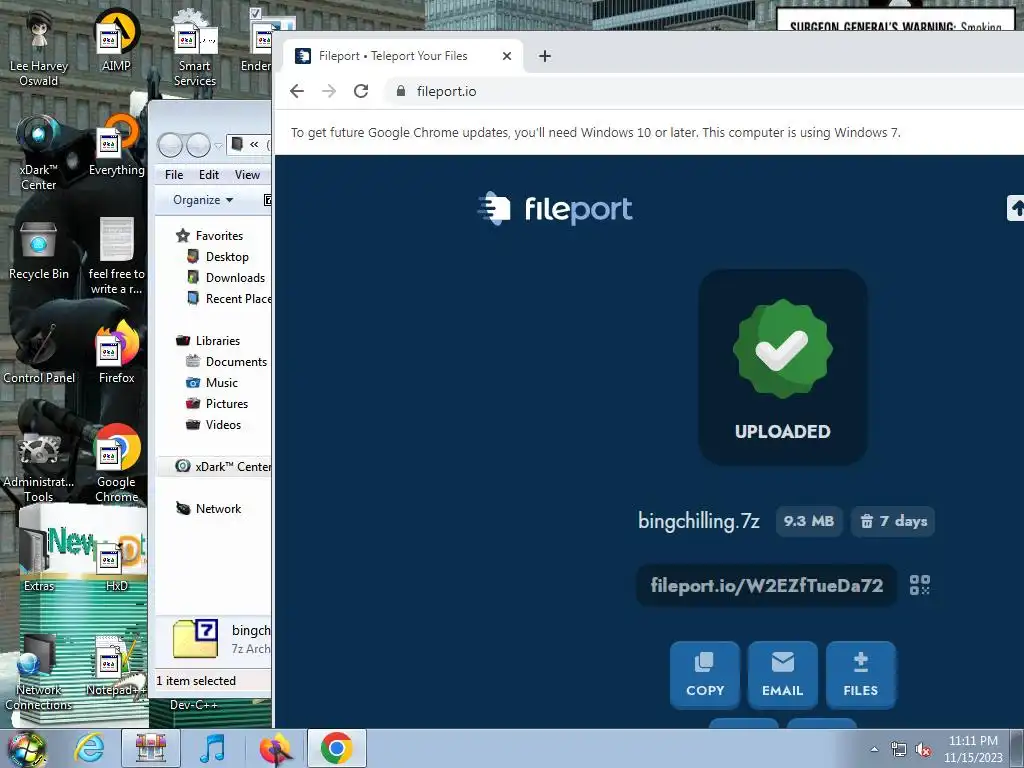Launch the Everything search shortcut
This screenshot has width=1024, height=768.
116,145
